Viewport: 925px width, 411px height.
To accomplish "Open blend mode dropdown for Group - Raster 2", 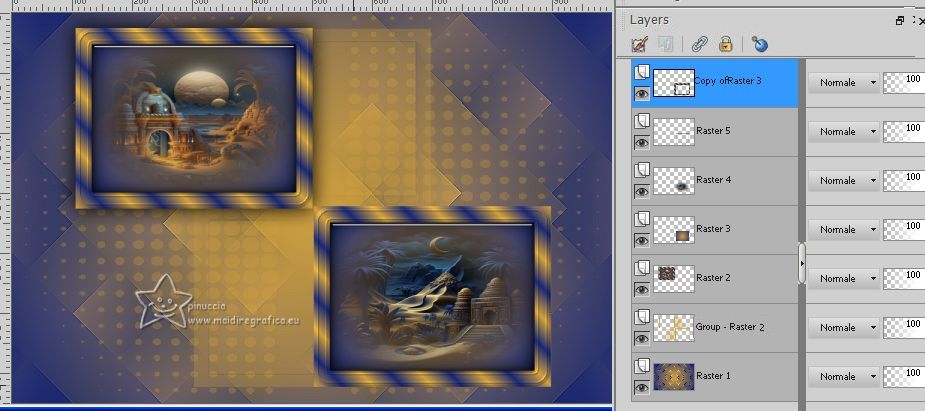I will click(843, 327).
